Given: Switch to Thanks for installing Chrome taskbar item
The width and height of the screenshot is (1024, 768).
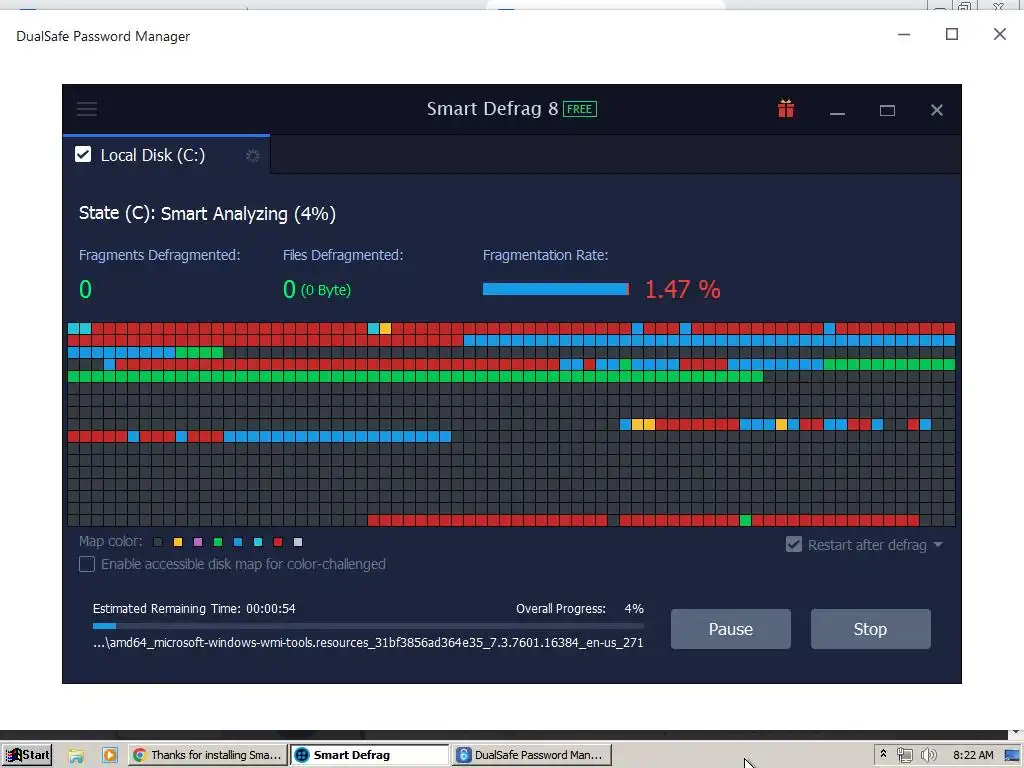Looking at the screenshot, I should tap(206, 755).
